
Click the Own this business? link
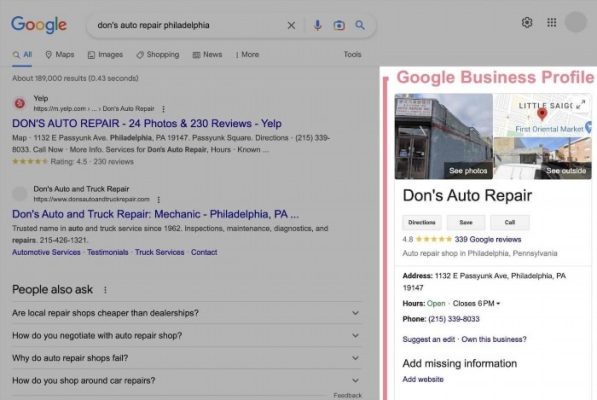[494, 339]
